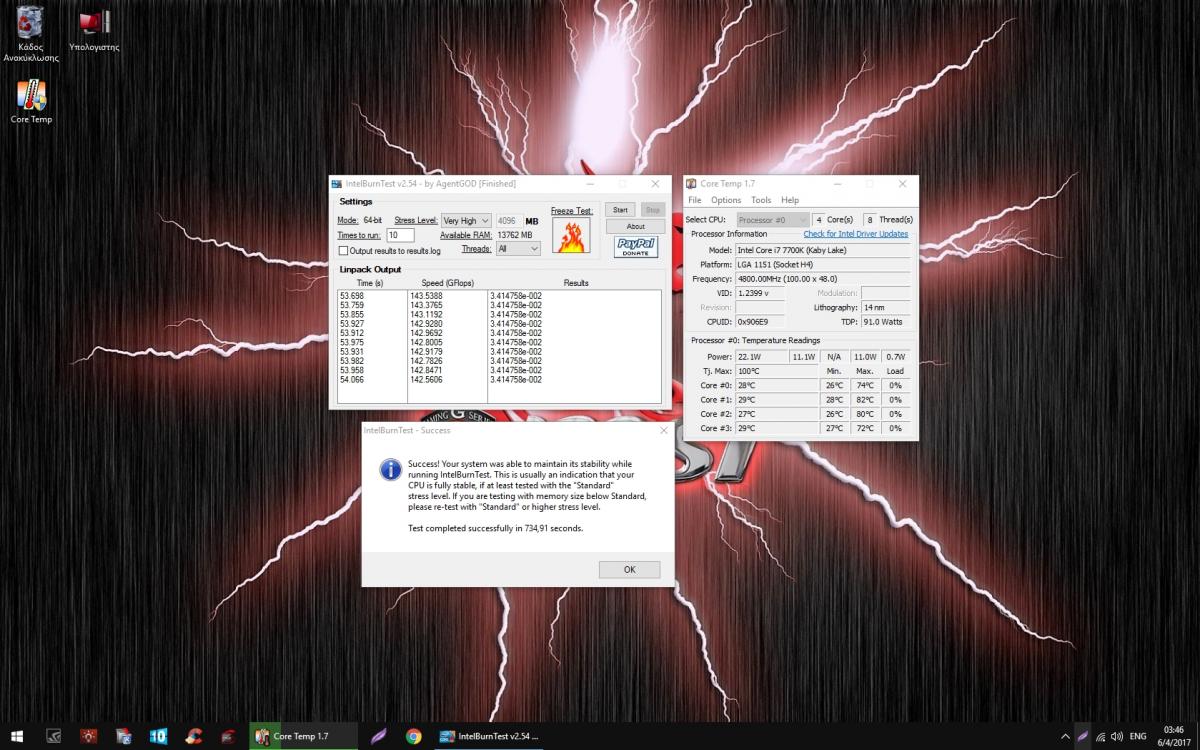This screenshot has width=1200, height=750.
Task: Click the MSI dragon taskbar icon
Action: (x=228, y=736)
